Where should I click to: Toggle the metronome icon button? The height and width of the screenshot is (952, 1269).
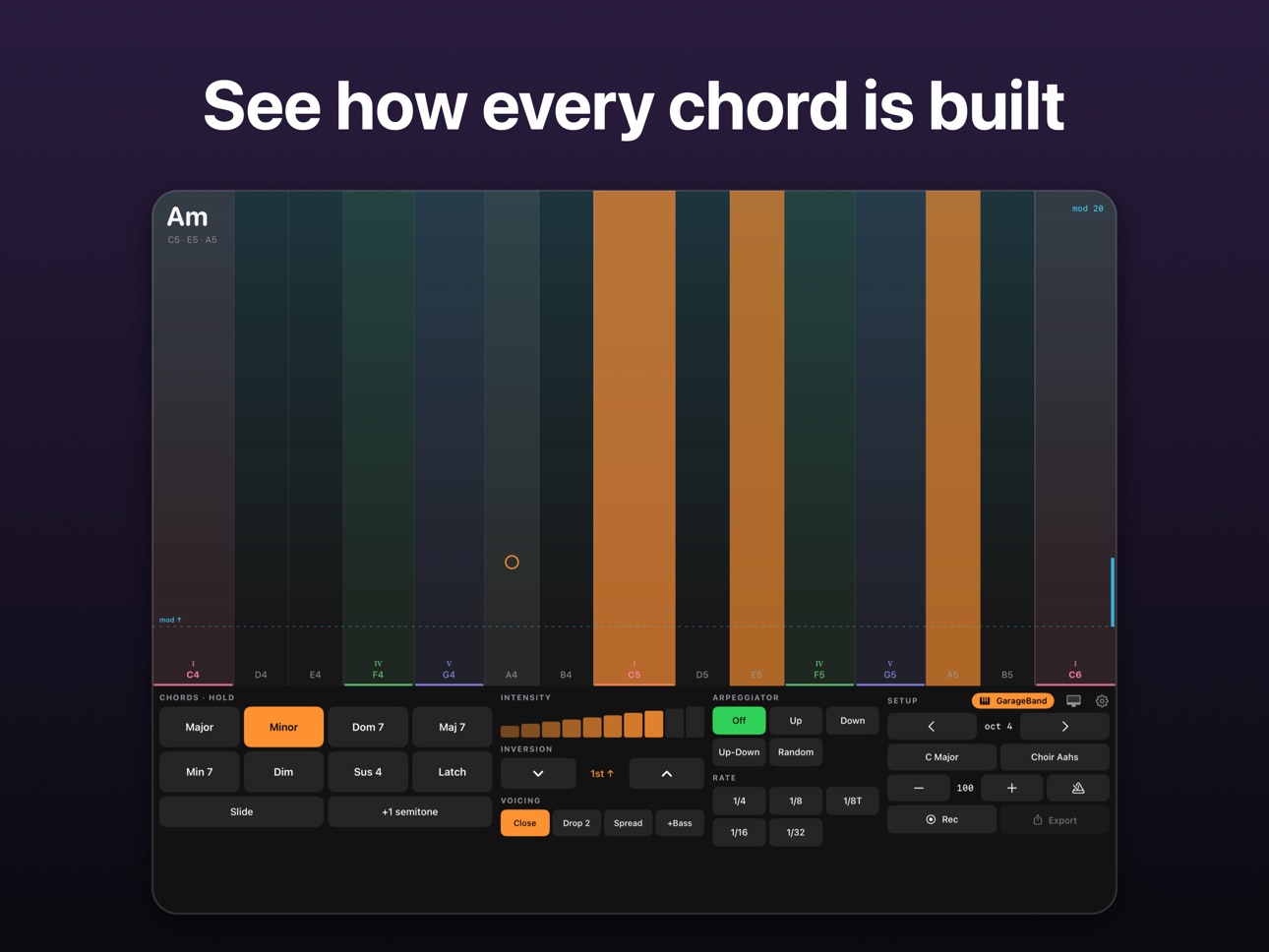(1078, 788)
